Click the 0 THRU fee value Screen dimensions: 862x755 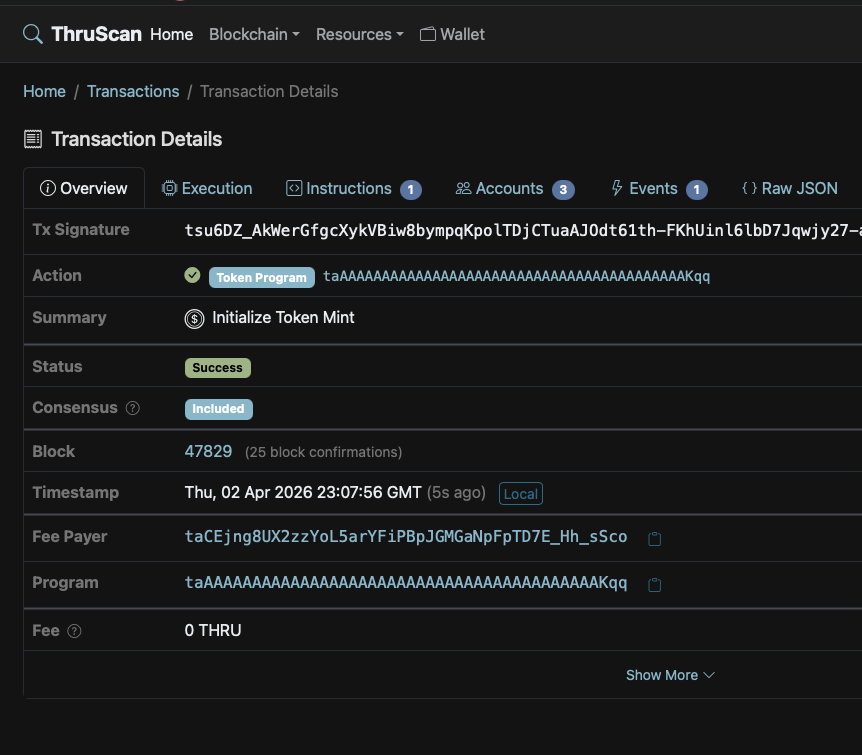pos(213,630)
